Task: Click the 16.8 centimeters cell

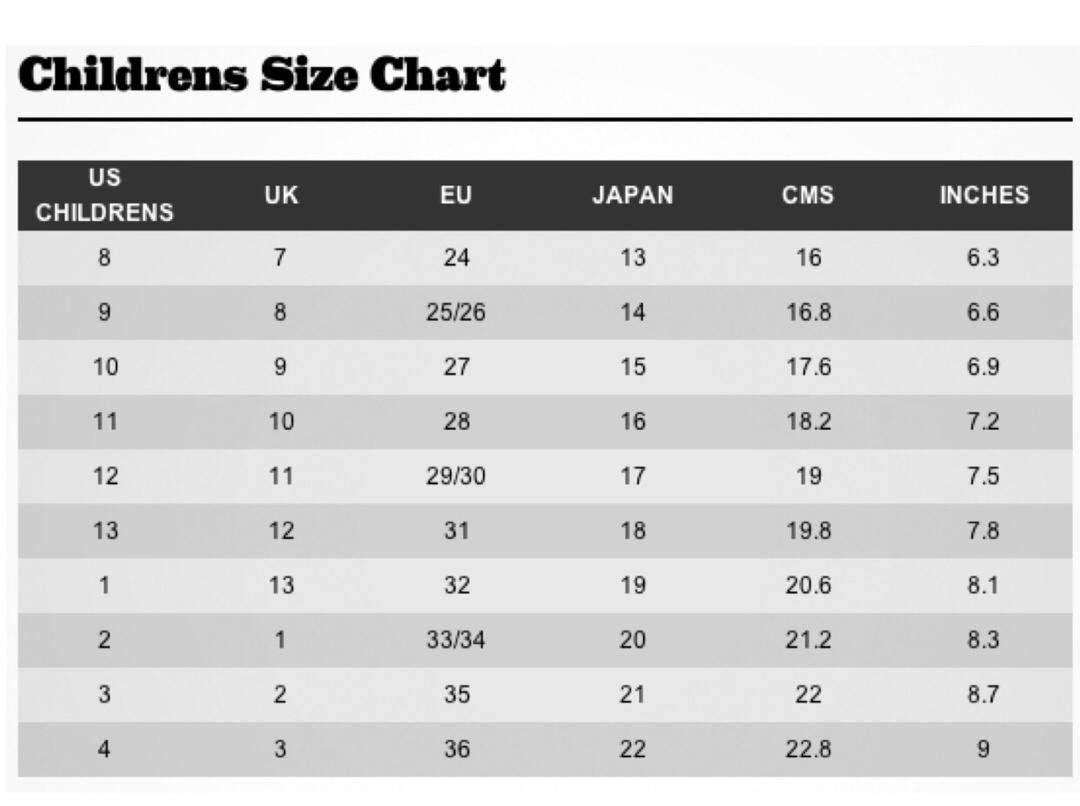Action: pyautogui.click(x=809, y=312)
